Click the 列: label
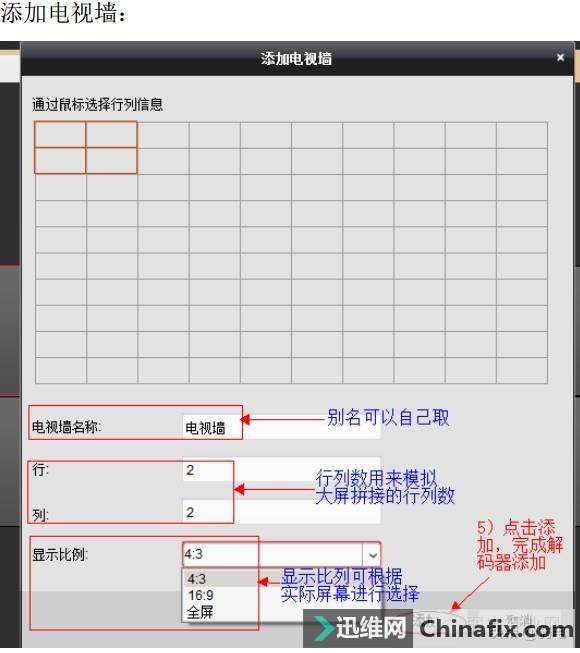 pos(40,515)
